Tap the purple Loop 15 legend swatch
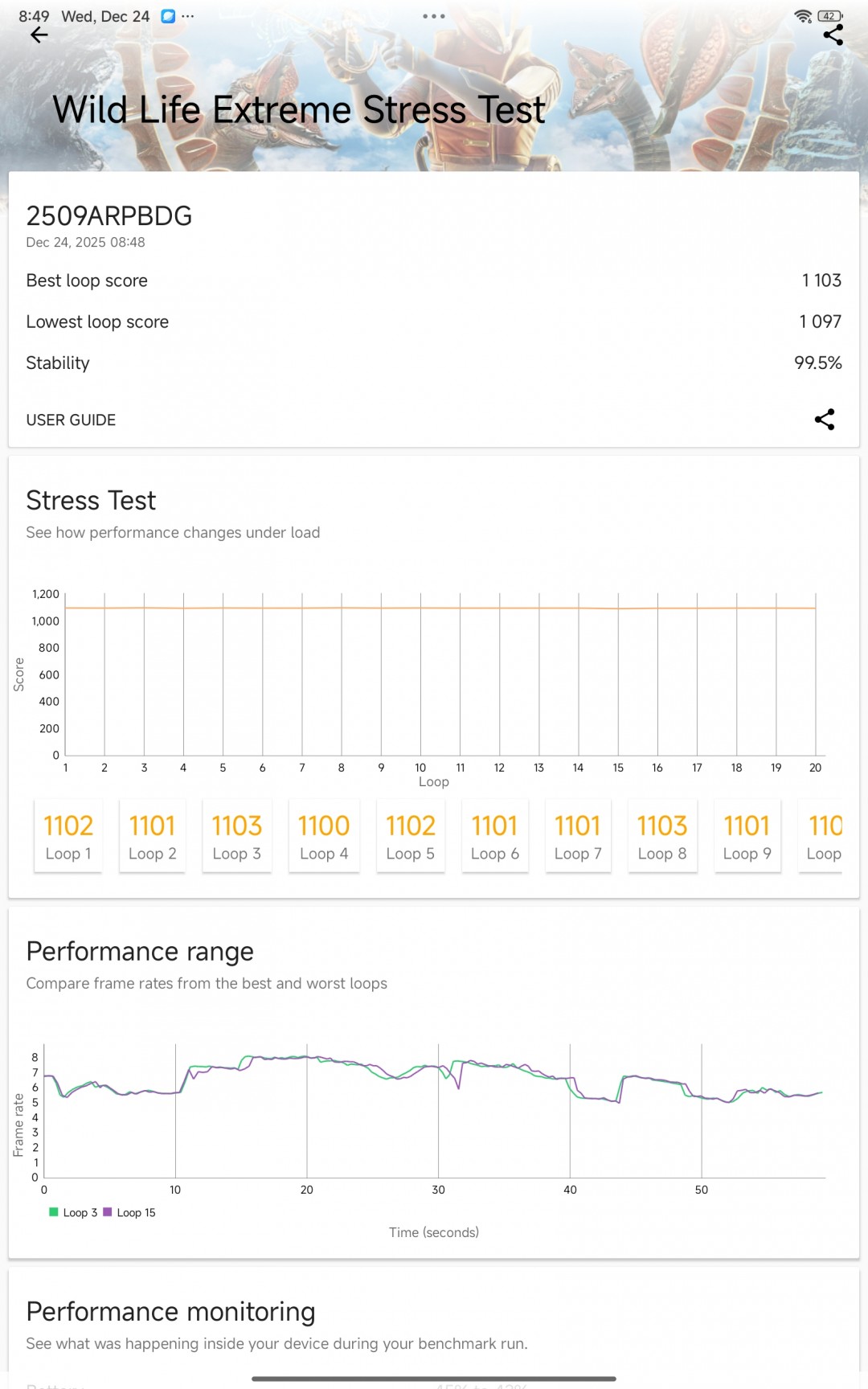Image resolution: width=868 pixels, height=1389 pixels. coord(108,1212)
